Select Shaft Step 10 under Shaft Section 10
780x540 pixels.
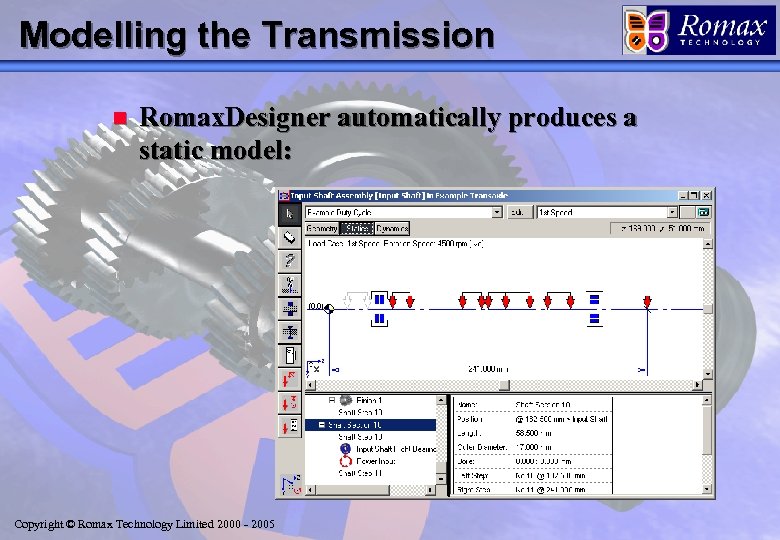360,437
